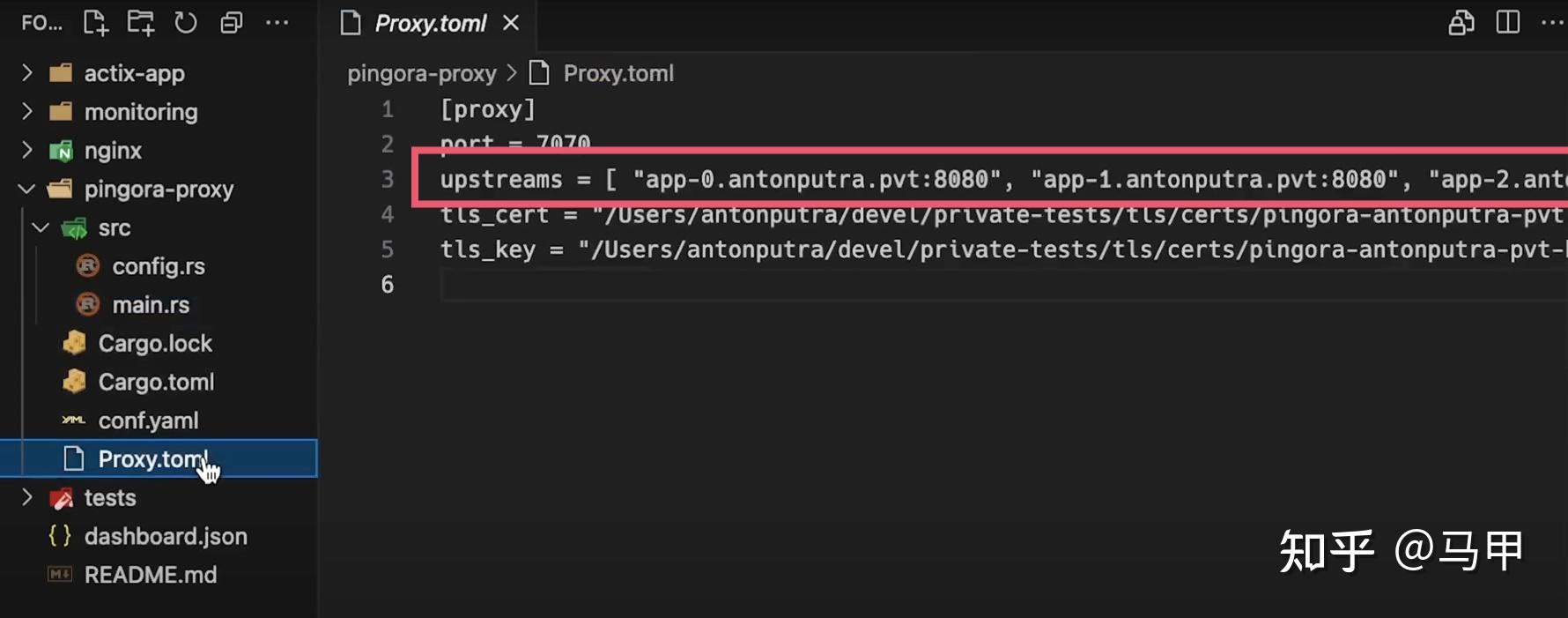Screen dimensions: 1568x618
Task: Open the Explorer views options menu
Action: pos(277,23)
